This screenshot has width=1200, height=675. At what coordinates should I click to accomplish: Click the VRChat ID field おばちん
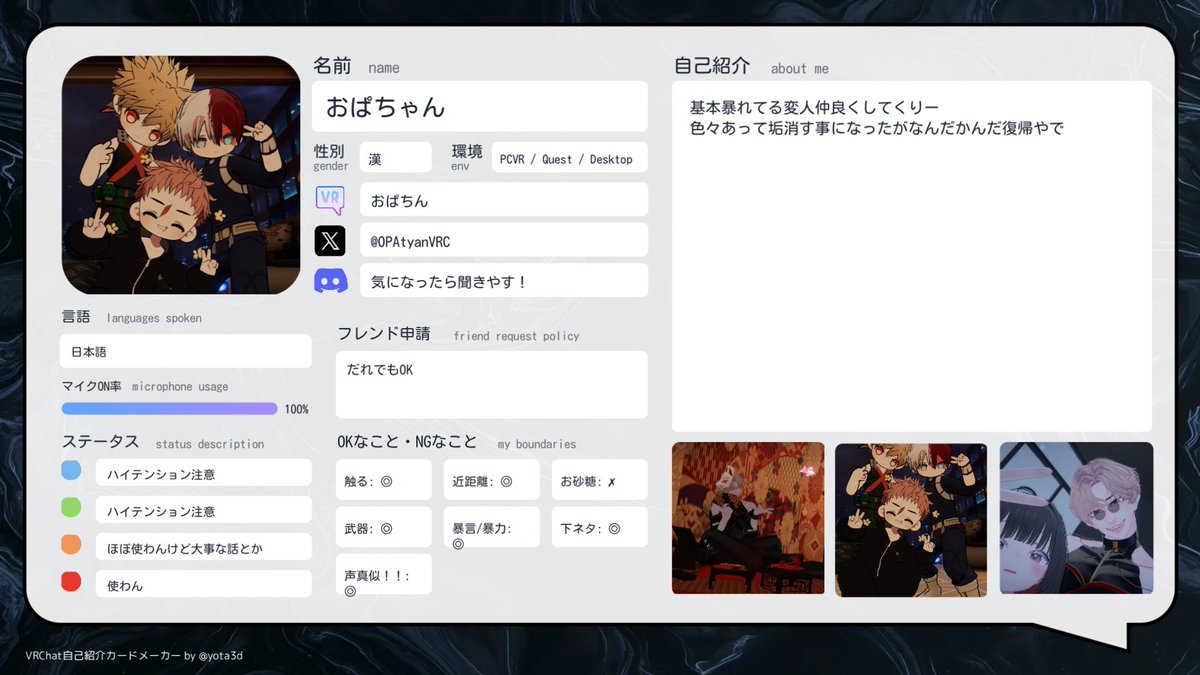[504, 199]
